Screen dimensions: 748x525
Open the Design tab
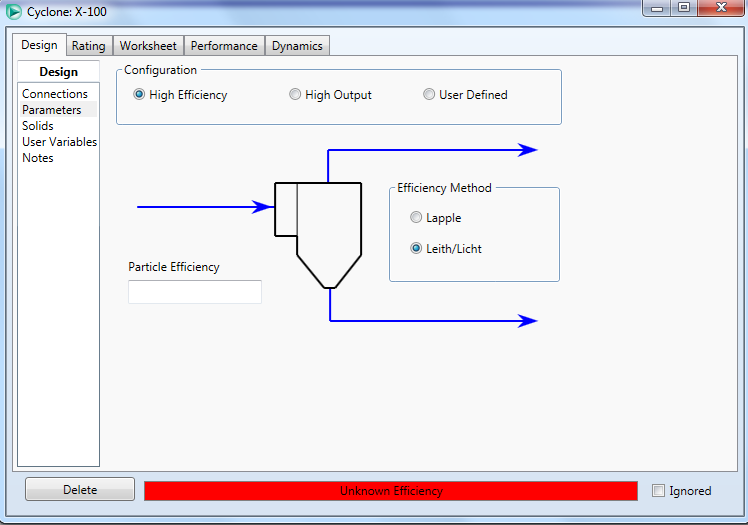coord(39,45)
